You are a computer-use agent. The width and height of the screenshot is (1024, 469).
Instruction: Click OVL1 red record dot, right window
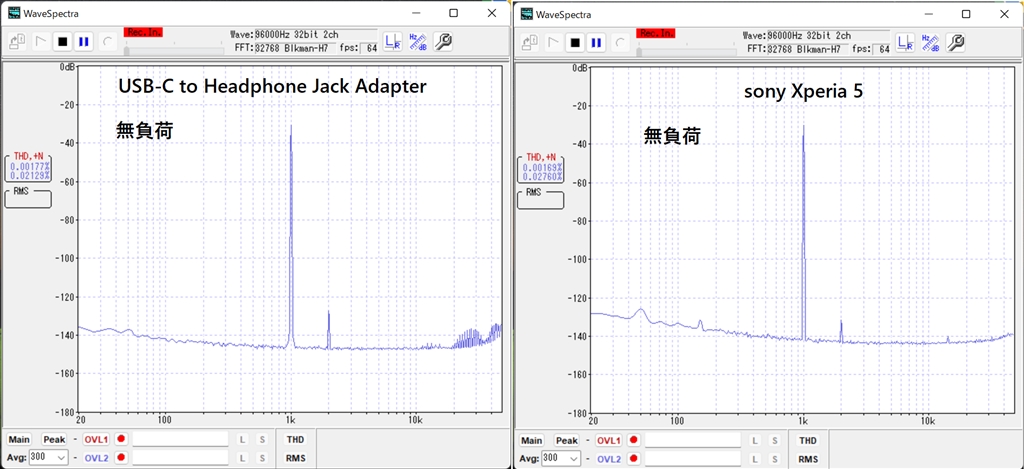[x=634, y=440]
